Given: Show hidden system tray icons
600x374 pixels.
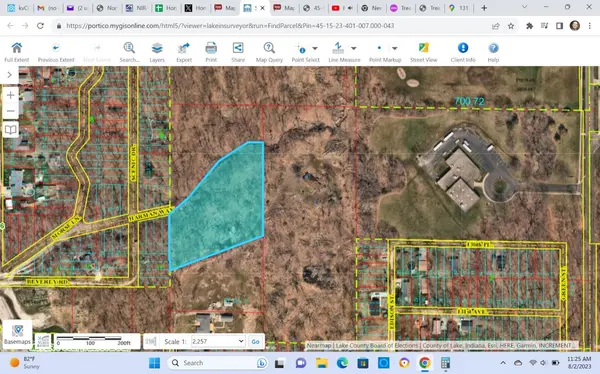Looking at the screenshot, I should click(503, 363).
